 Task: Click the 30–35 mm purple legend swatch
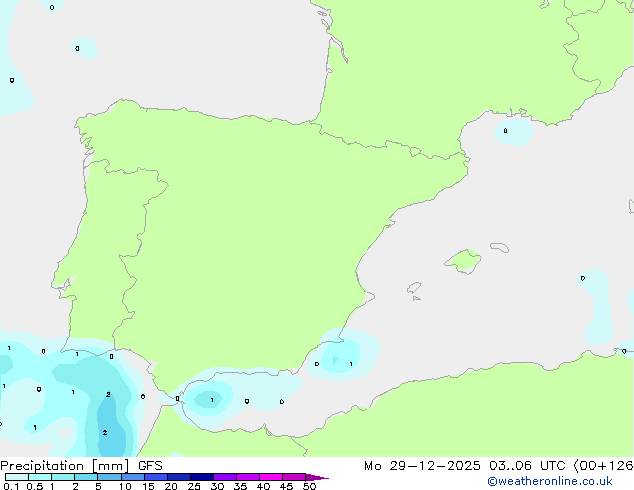click(x=225, y=477)
